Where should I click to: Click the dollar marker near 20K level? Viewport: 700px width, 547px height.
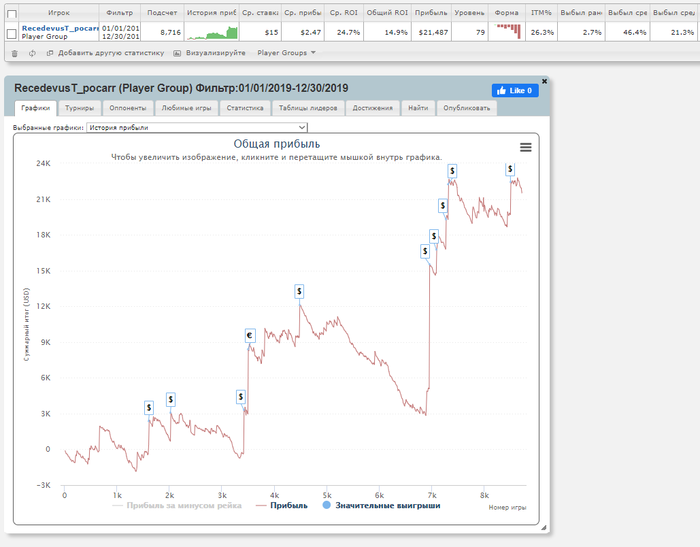coord(442,205)
